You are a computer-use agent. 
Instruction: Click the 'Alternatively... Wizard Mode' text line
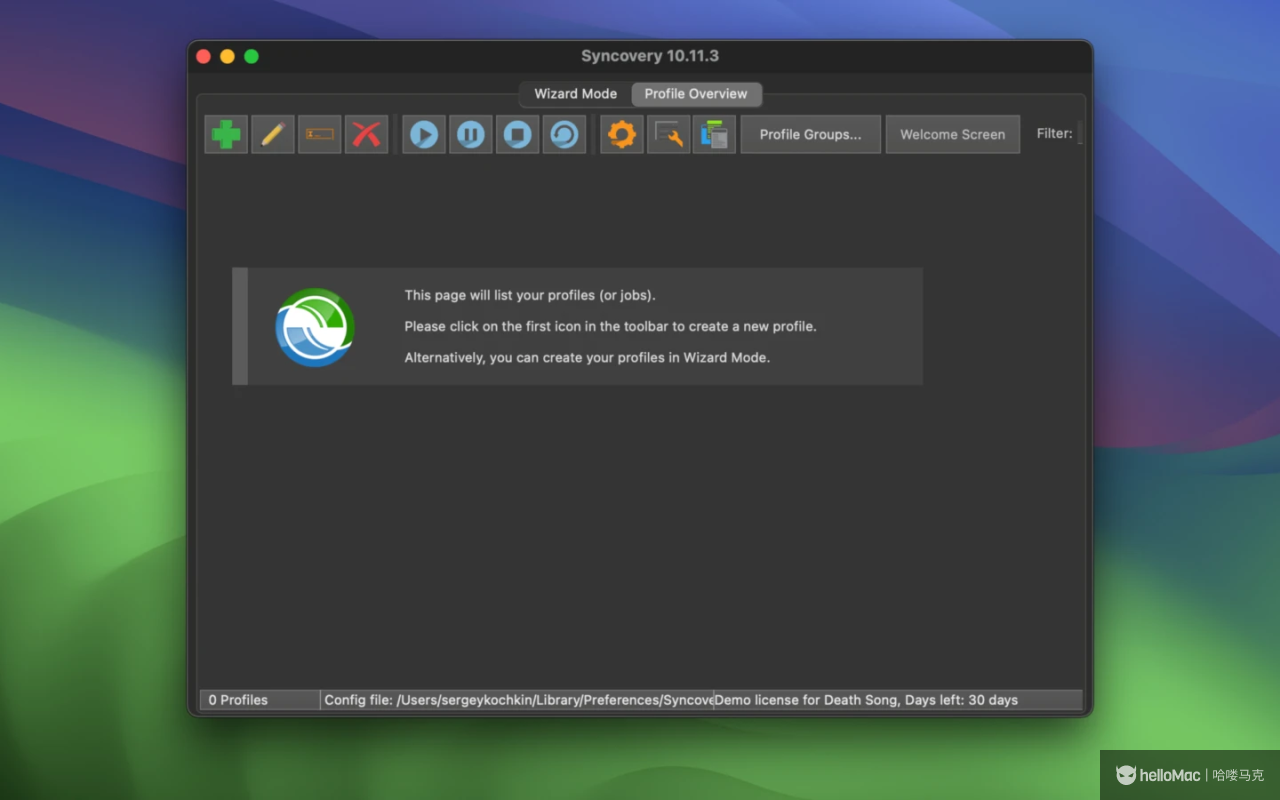pyautogui.click(x=587, y=357)
